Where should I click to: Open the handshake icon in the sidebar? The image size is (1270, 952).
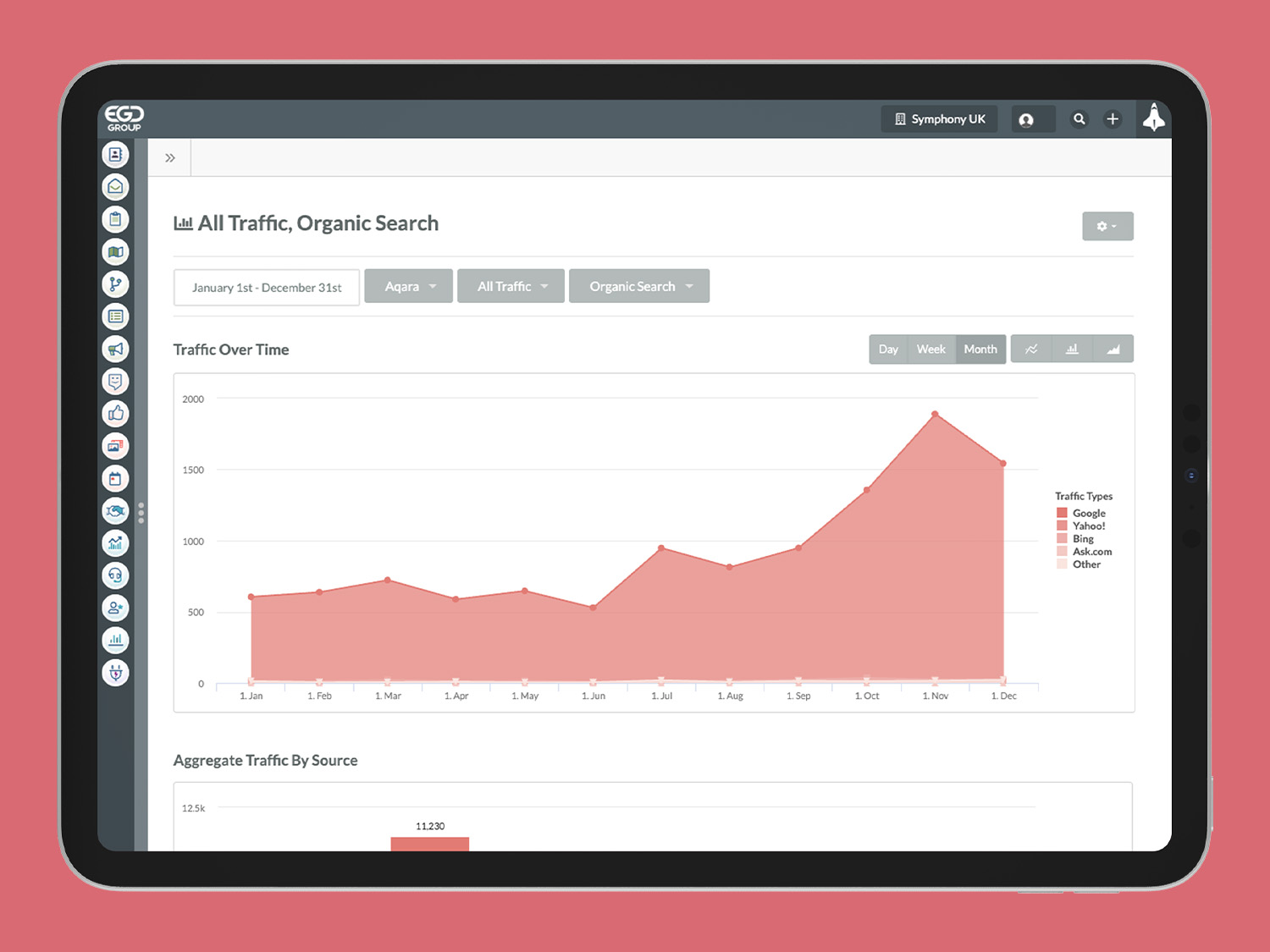tap(116, 510)
